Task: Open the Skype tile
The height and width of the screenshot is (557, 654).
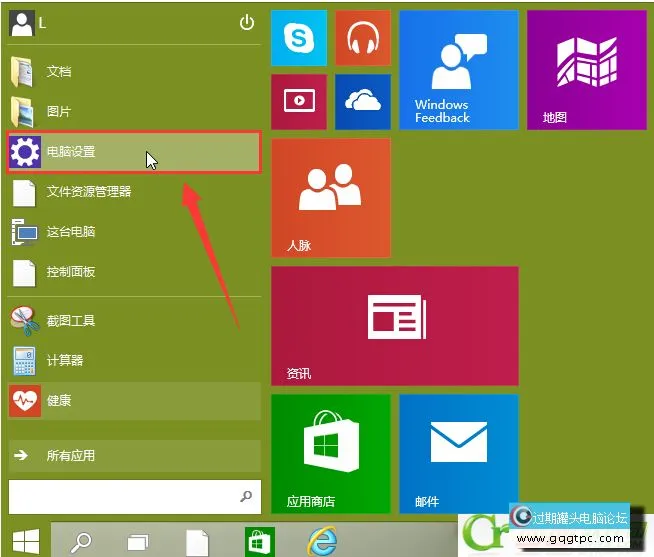Action: [x=298, y=38]
